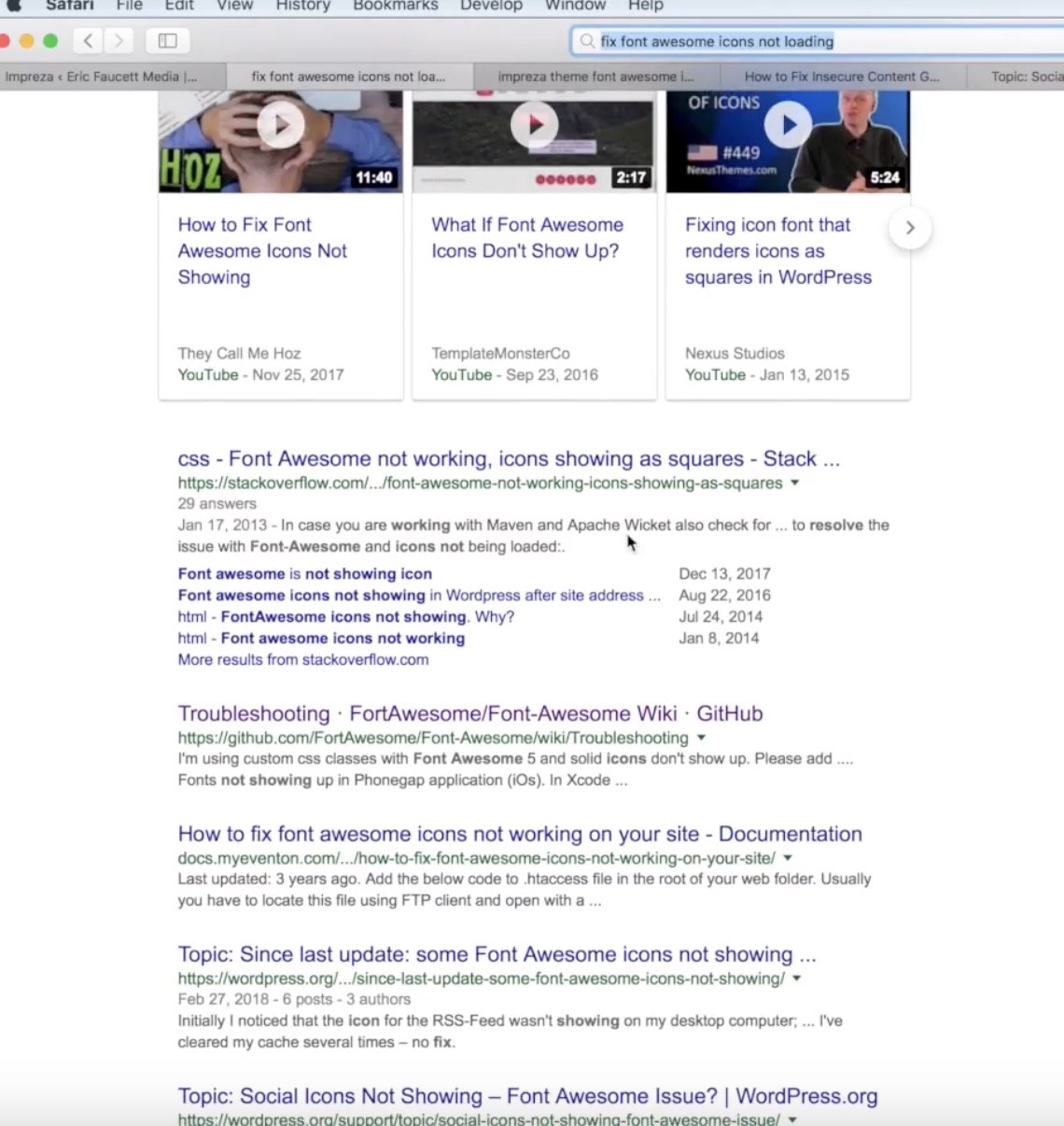This screenshot has height=1126, width=1064.
Task: Click the carousel next arrow beside videos
Action: (909, 227)
